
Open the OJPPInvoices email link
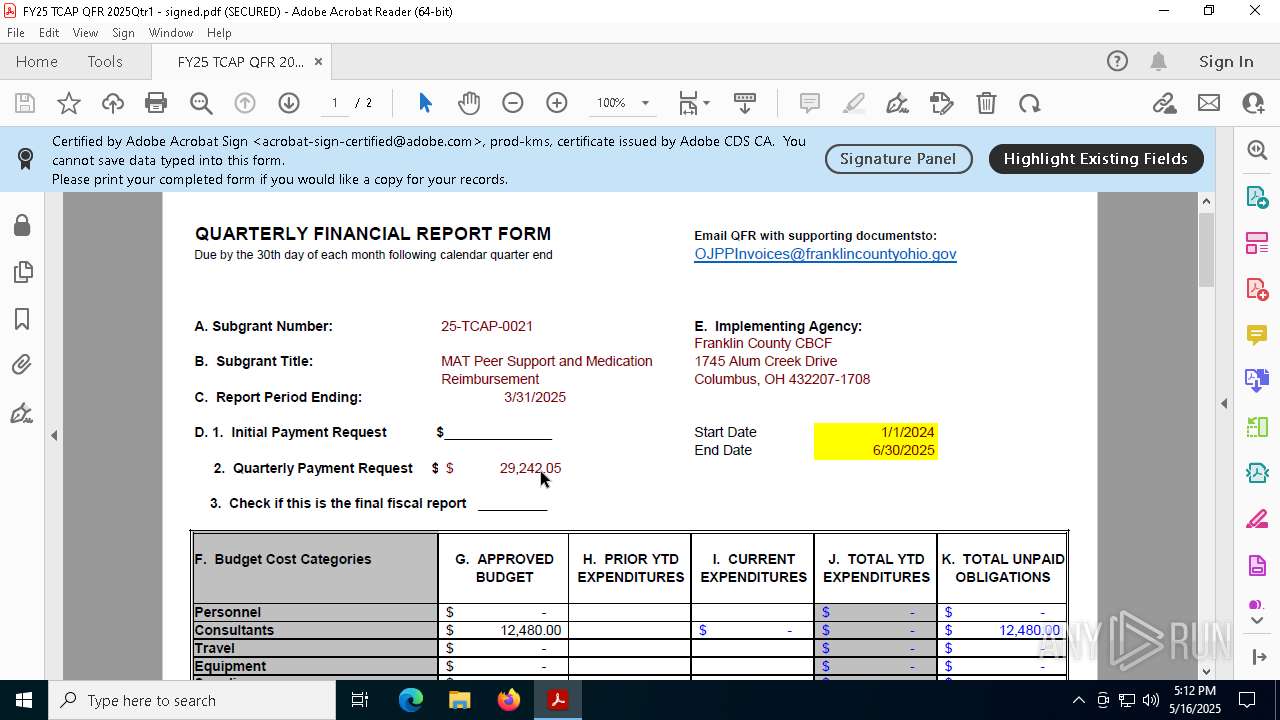pyautogui.click(x=825, y=254)
